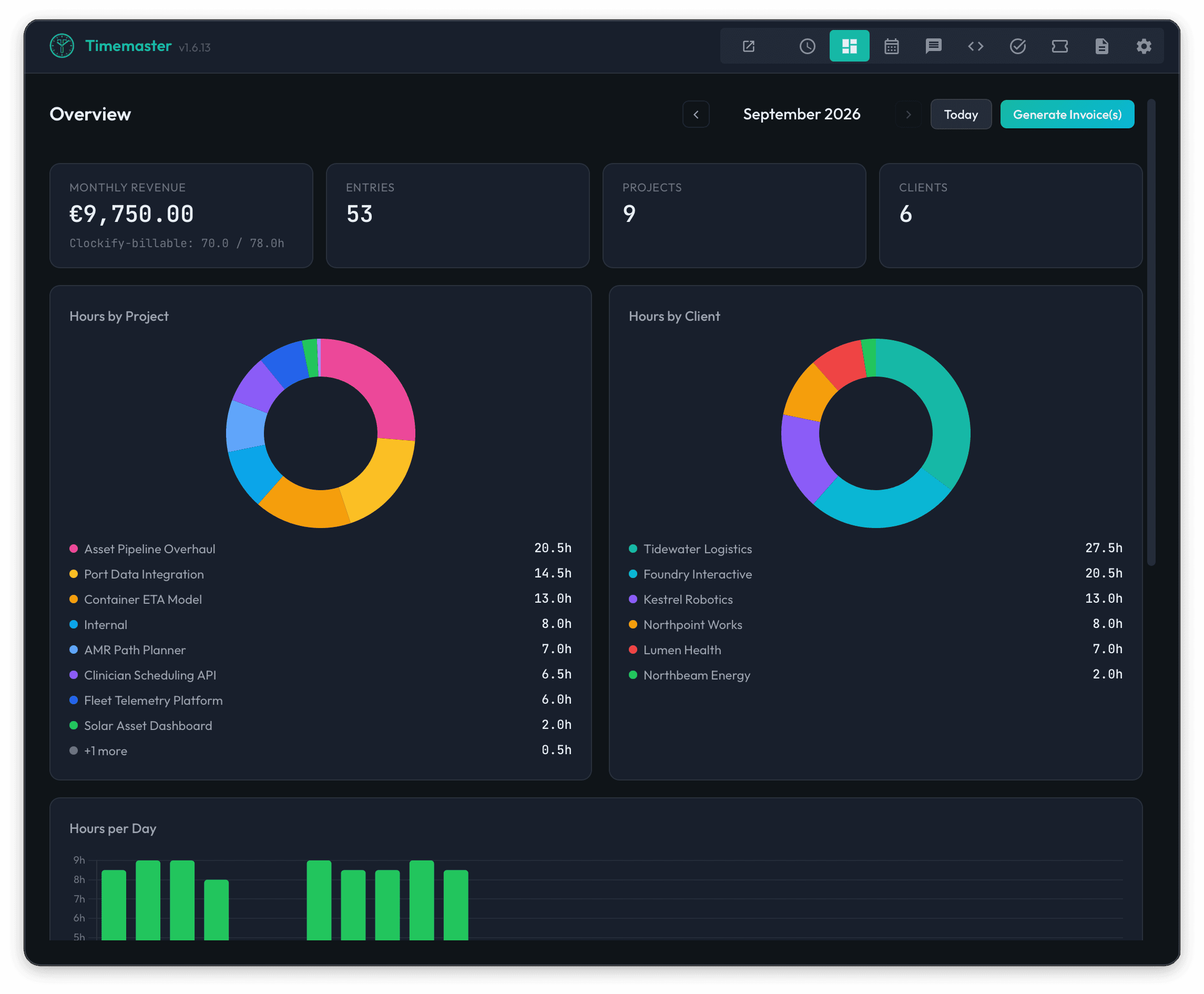Expand the +1 more projects entry
1204x994 pixels.
point(321,750)
